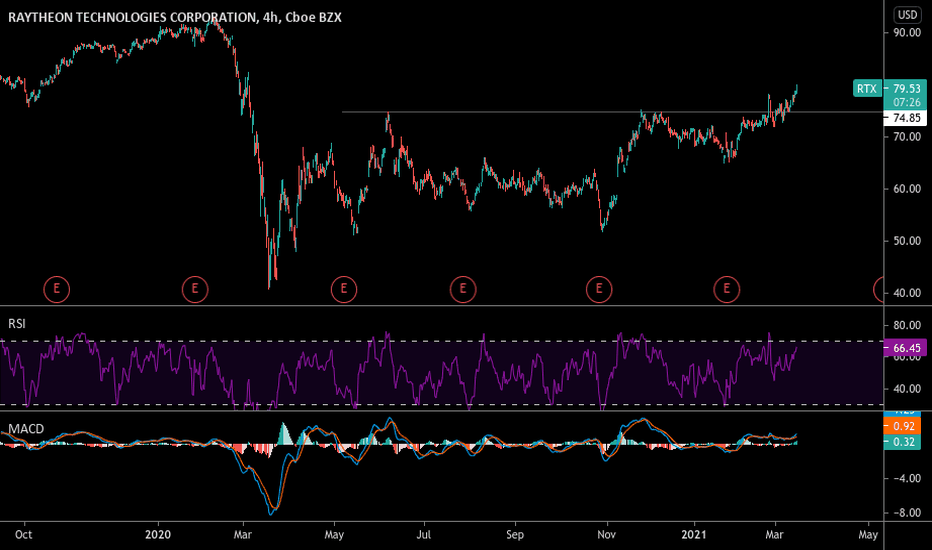Click the MACD indicator label

pos(26,429)
